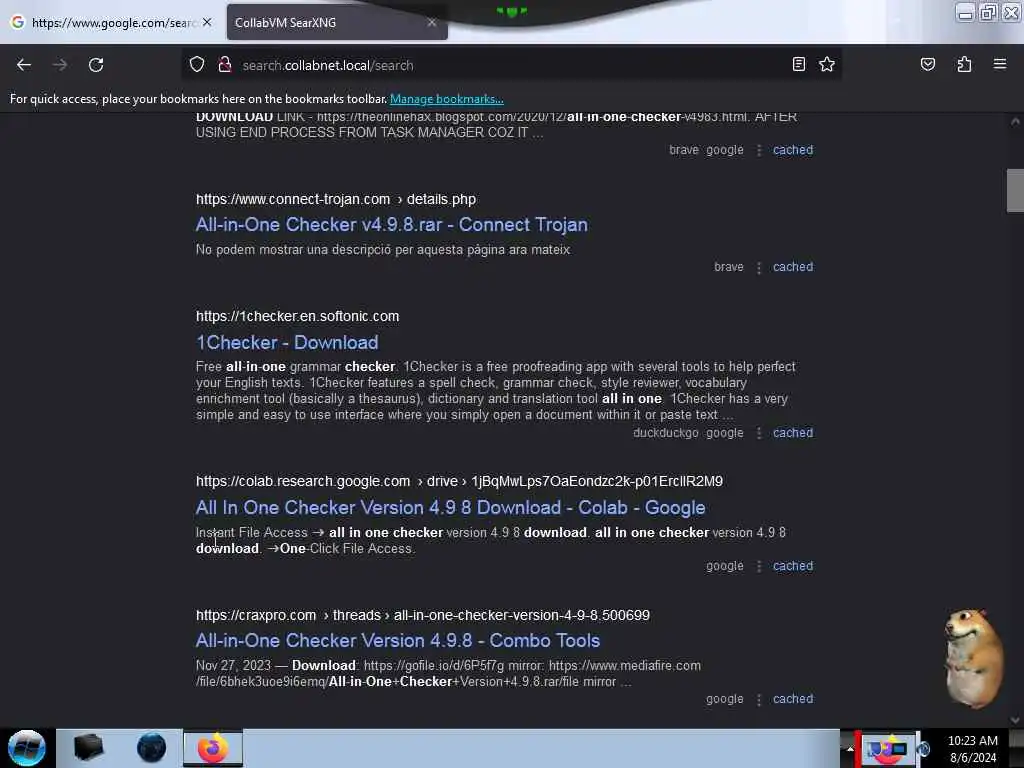
Task: Open the Manage bookmarks link
Action: 447,99
